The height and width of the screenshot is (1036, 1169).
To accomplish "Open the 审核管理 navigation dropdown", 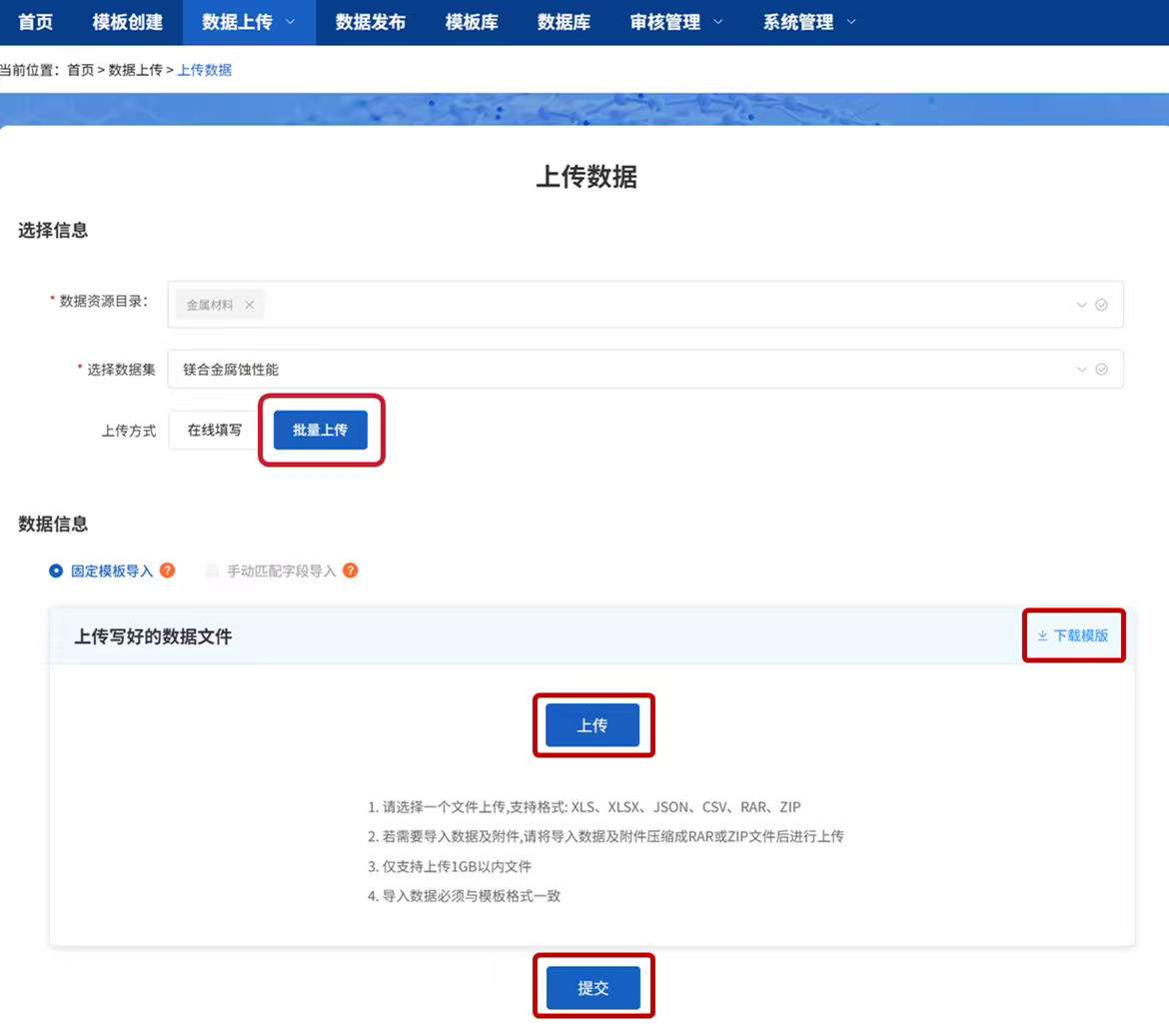I will [676, 22].
